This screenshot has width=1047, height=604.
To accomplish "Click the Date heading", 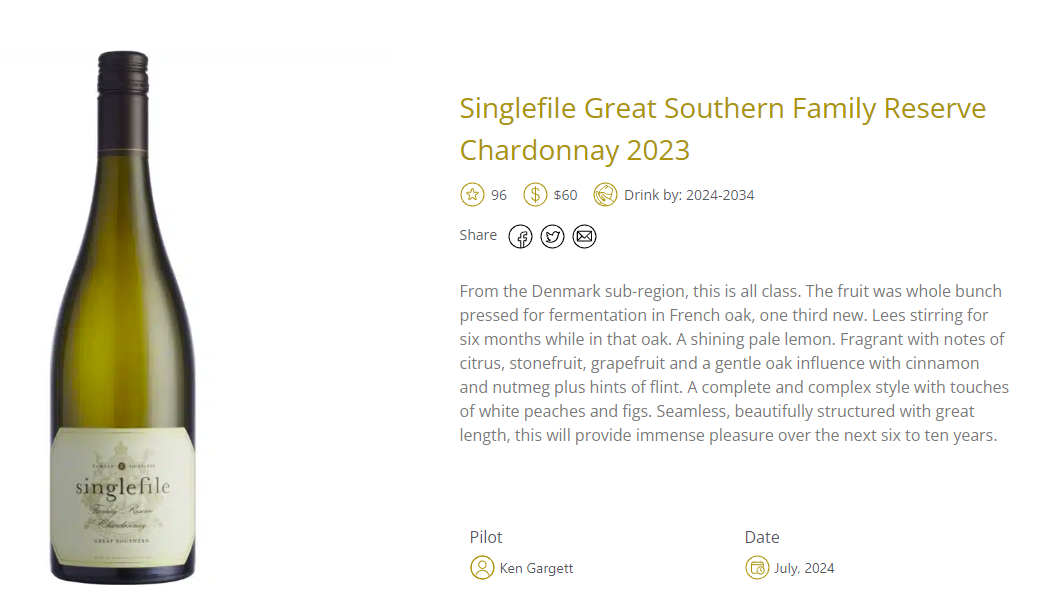I will (762, 537).
